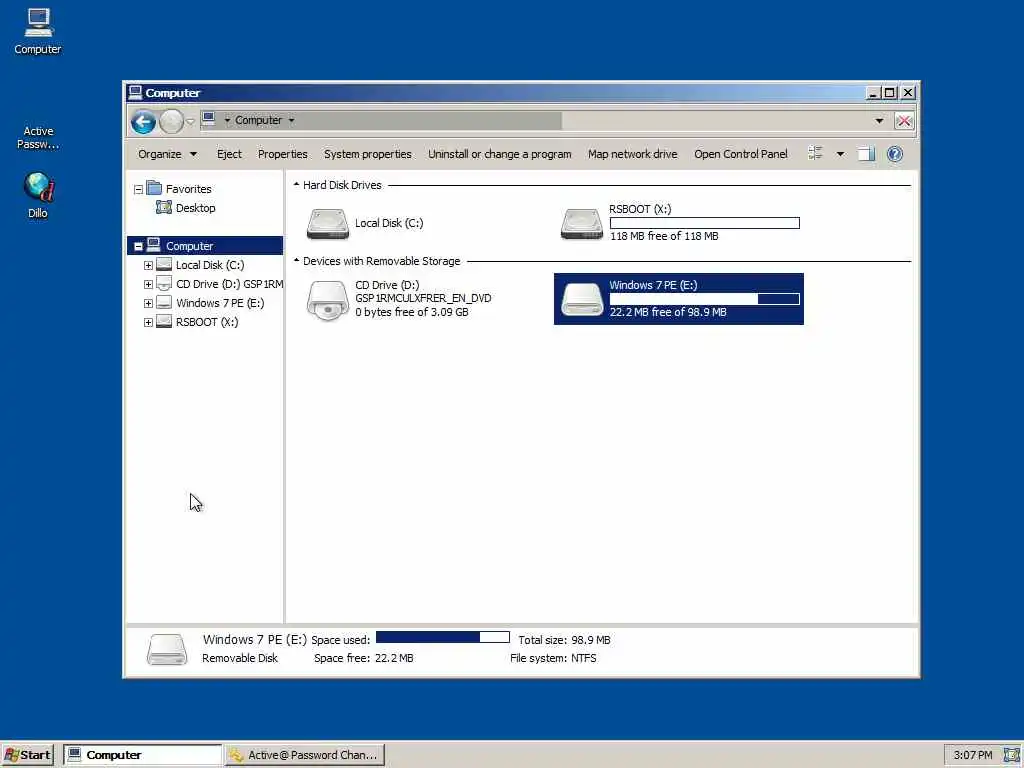The height and width of the screenshot is (768, 1024).
Task: Click RSBOOT (X:) free space bar
Action: tap(705, 223)
